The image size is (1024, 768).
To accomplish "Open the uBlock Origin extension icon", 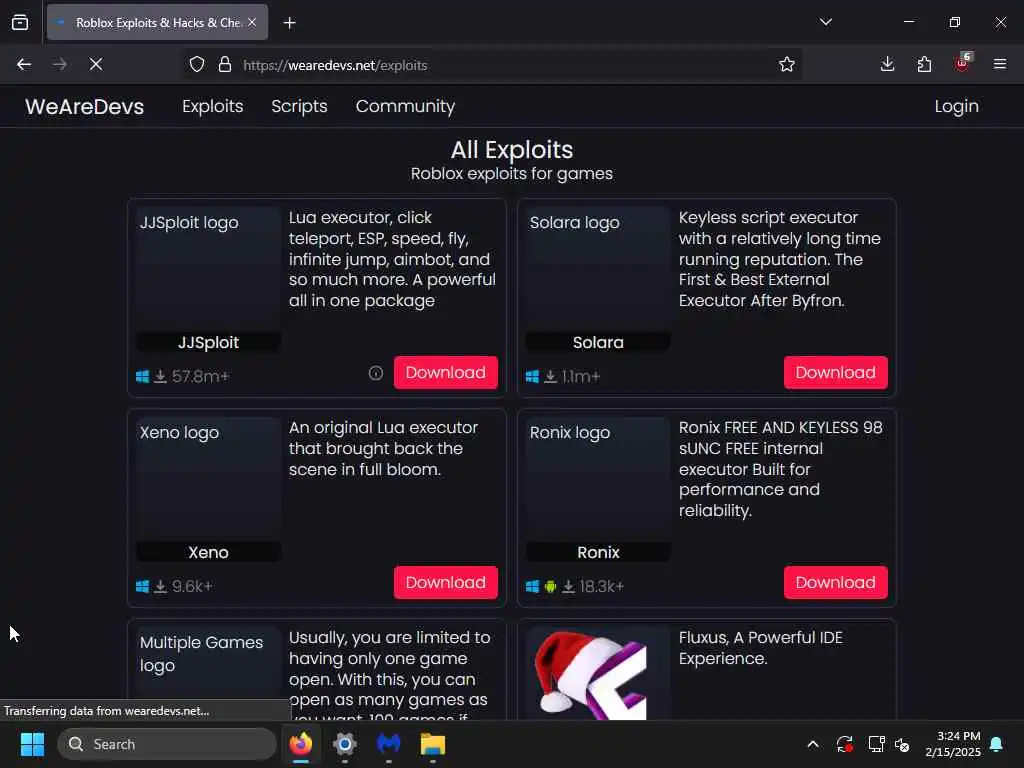I will (963, 63).
